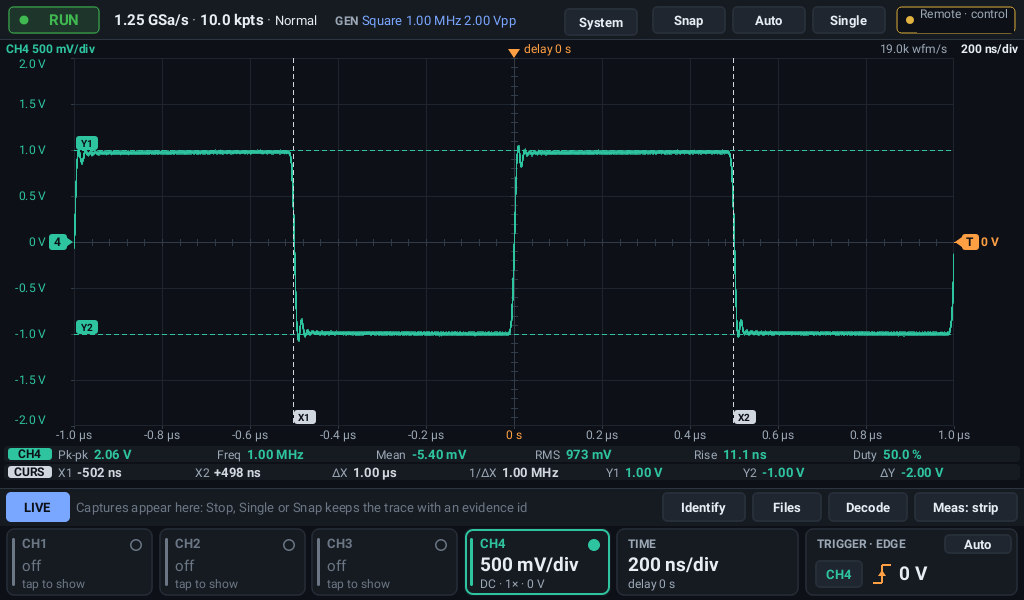Click the 10.0 kpts memory depth readout

pyautogui.click(x=232, y=20)
